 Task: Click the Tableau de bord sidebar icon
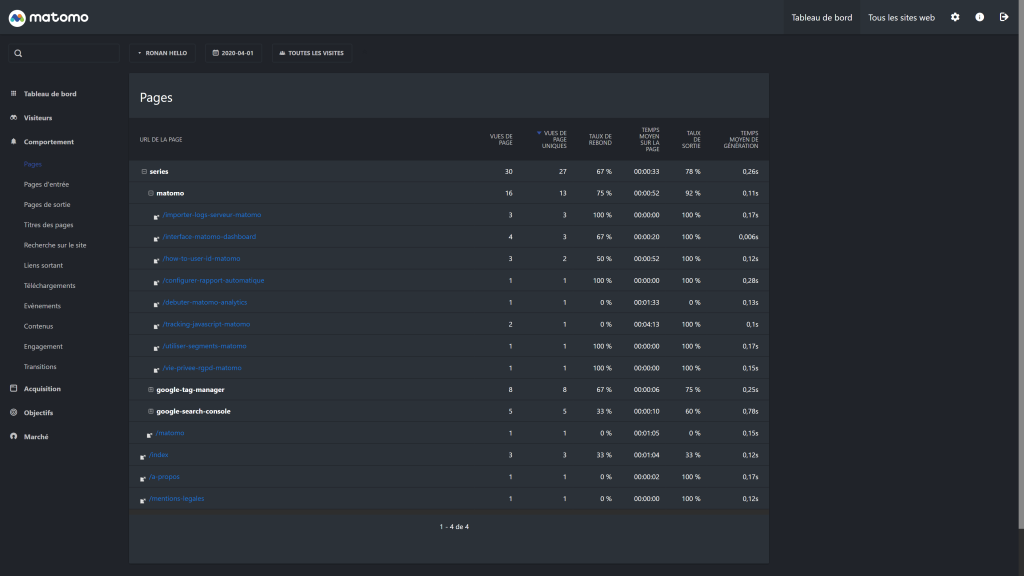coord(14,93)
